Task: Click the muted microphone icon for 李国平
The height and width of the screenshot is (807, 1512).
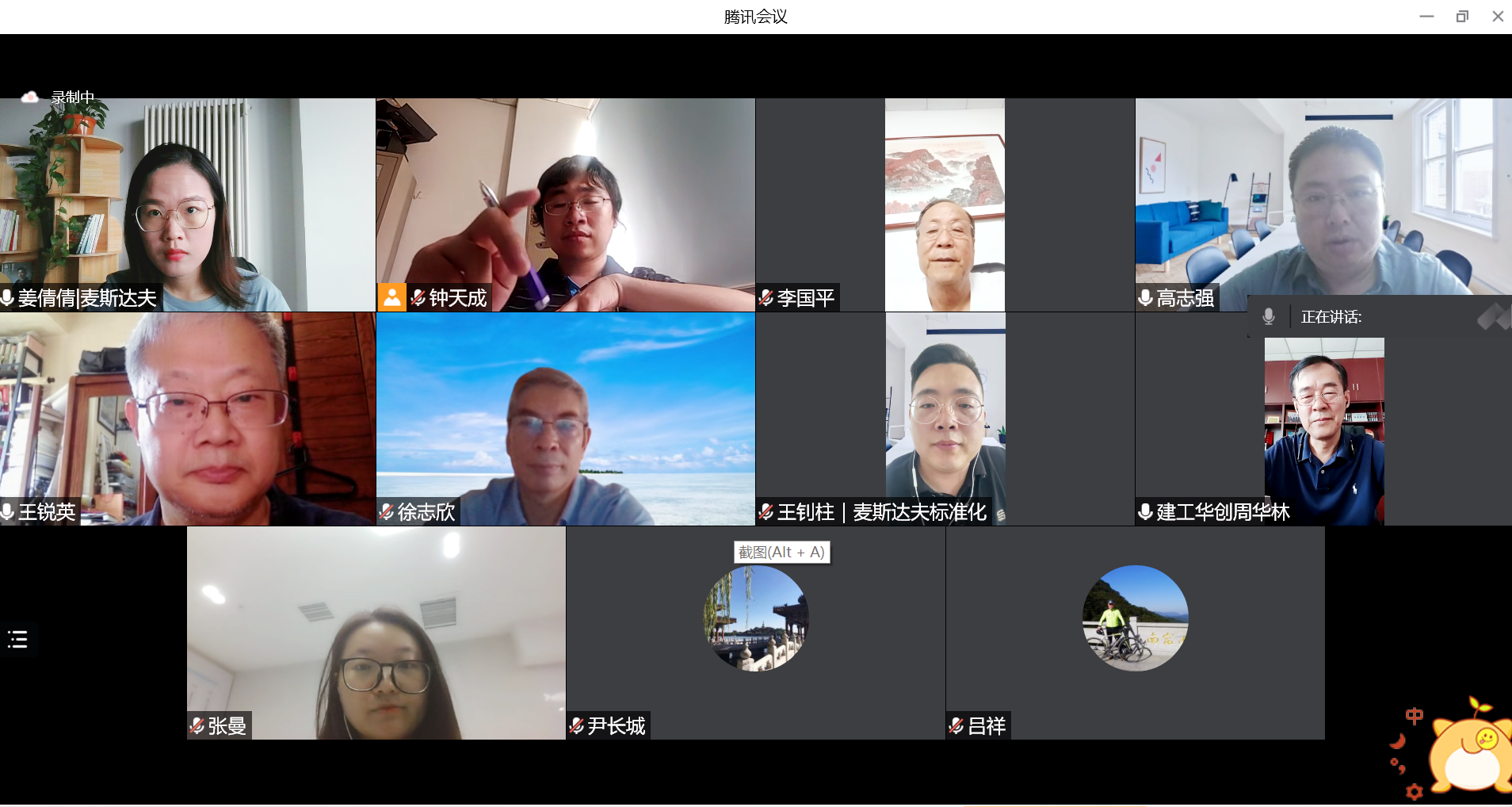Action: [766, 298]
